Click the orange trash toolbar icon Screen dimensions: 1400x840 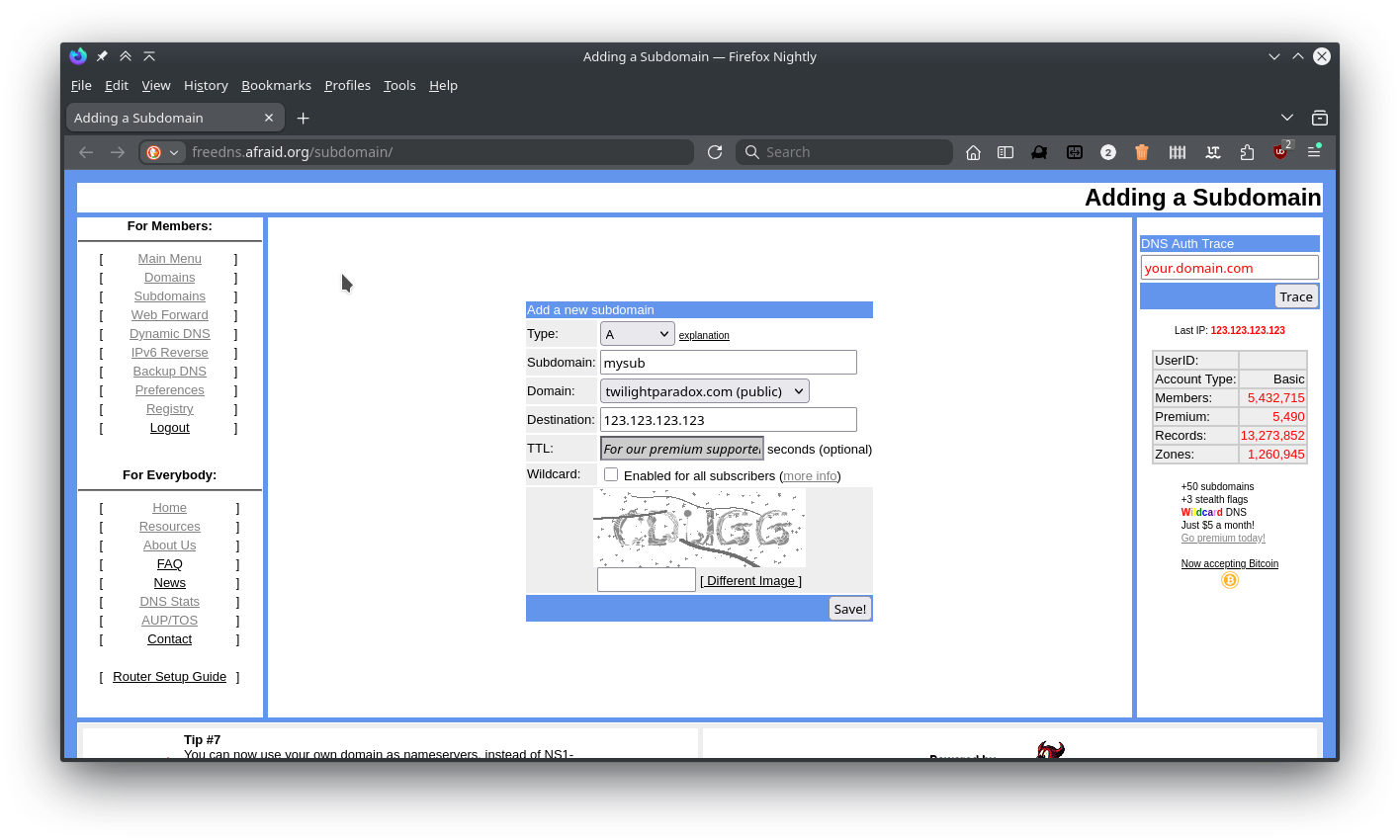1142,152
